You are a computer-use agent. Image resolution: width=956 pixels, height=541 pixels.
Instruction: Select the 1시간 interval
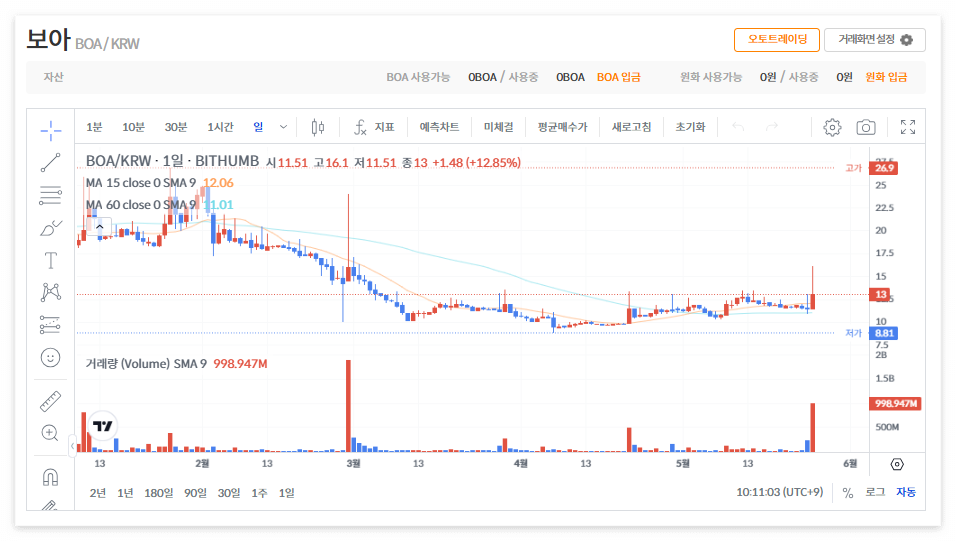tap(220, 127)
